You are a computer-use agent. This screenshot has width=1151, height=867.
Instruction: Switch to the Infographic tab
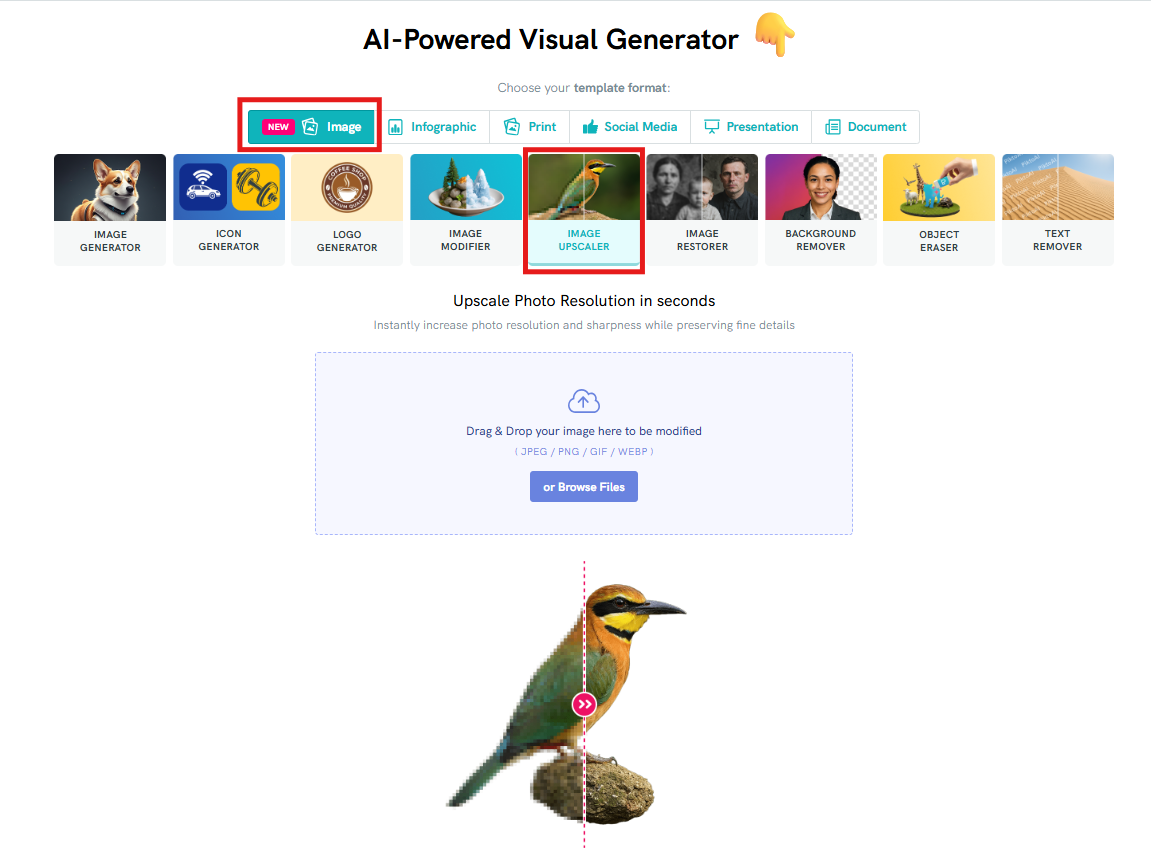432,127
